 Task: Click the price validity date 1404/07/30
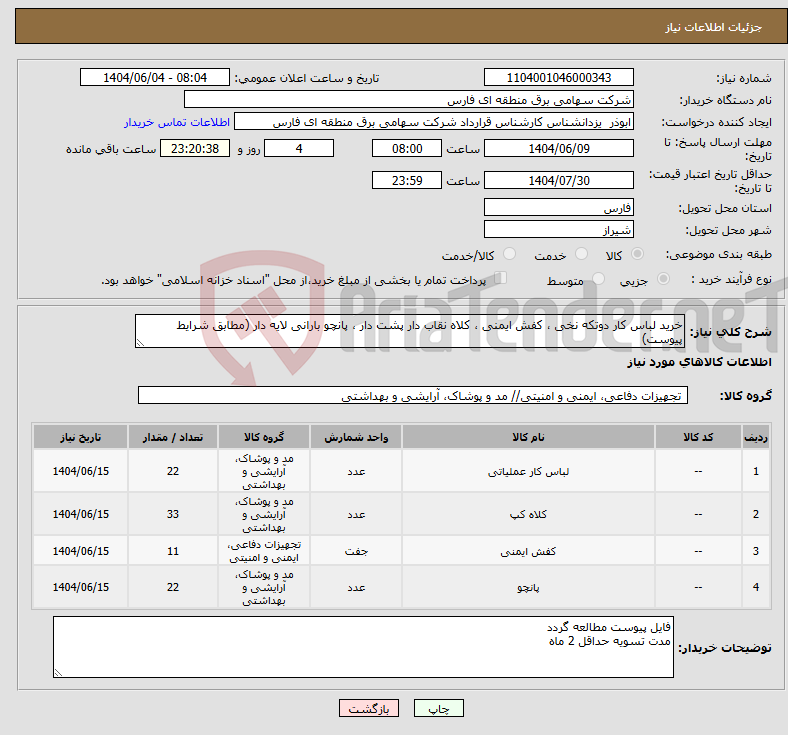pyautogui.click(x=558, y=180)
